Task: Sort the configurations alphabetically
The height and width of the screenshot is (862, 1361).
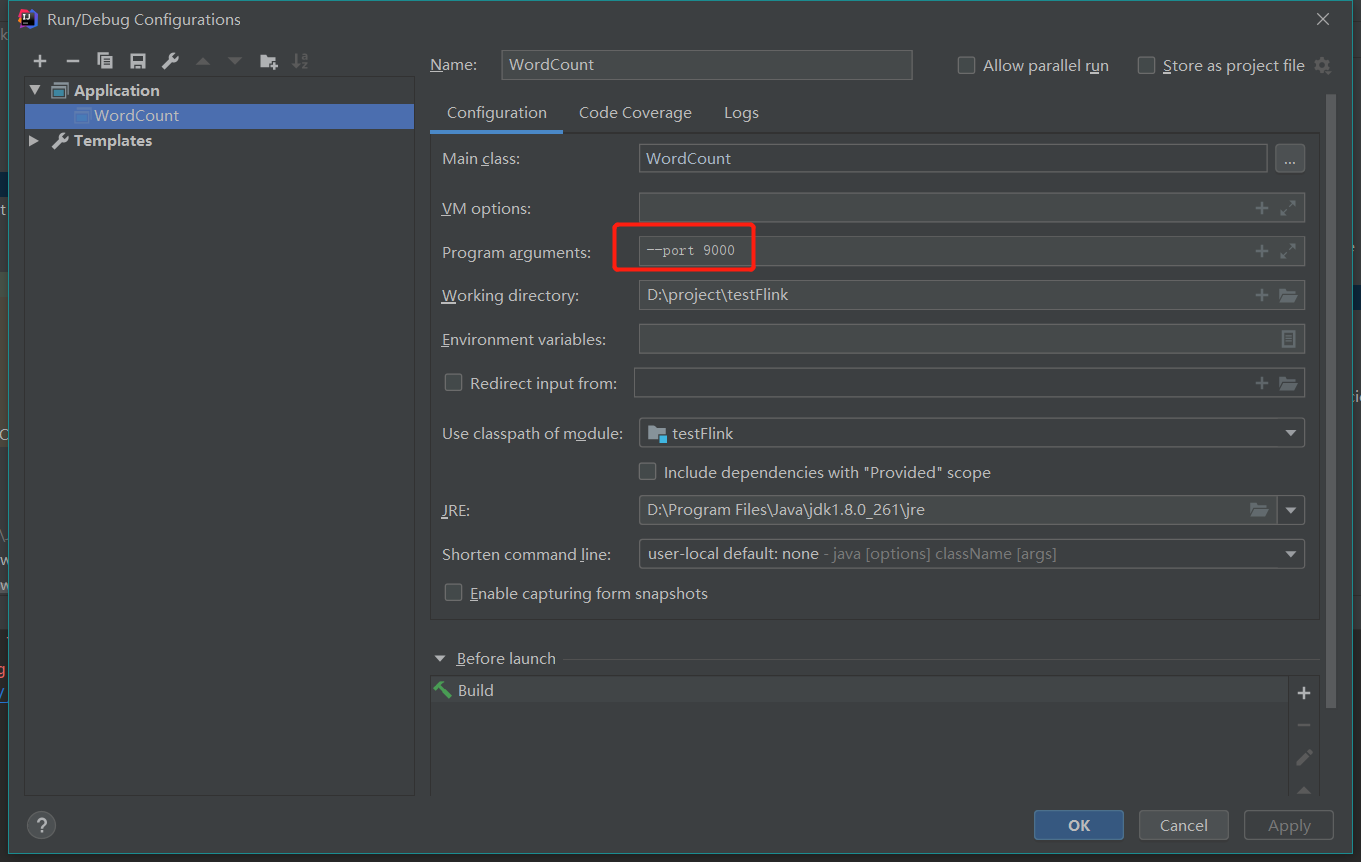Action: [x=300, y=62]
